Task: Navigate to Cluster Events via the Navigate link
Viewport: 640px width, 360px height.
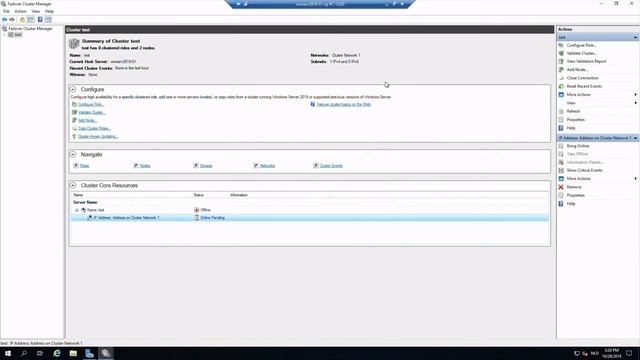Action: [x=331, y=166]
